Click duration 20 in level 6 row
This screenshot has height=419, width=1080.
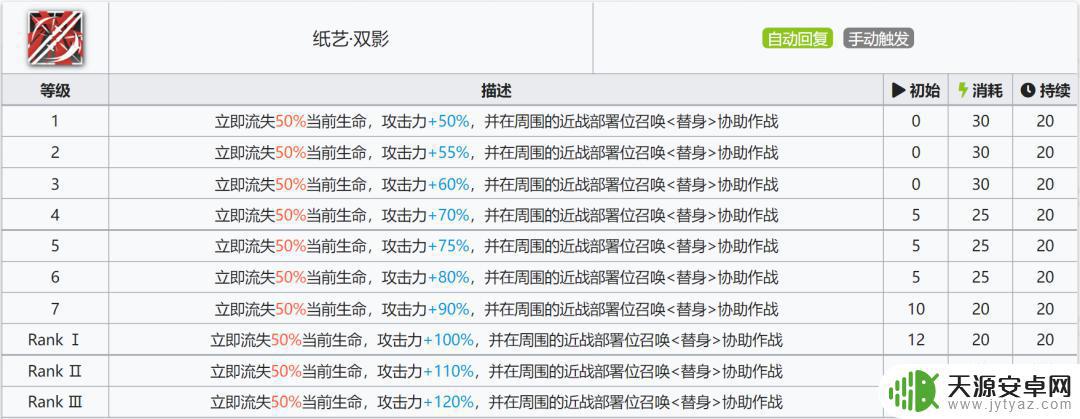[1046, 278]
